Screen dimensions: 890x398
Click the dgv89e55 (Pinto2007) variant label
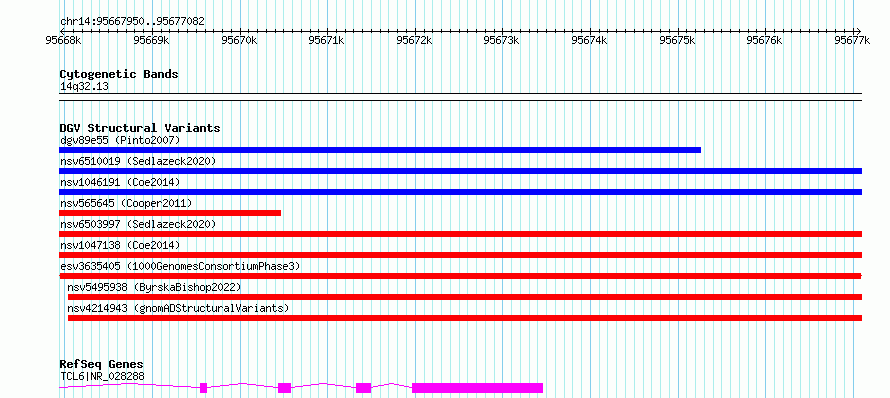120,140
